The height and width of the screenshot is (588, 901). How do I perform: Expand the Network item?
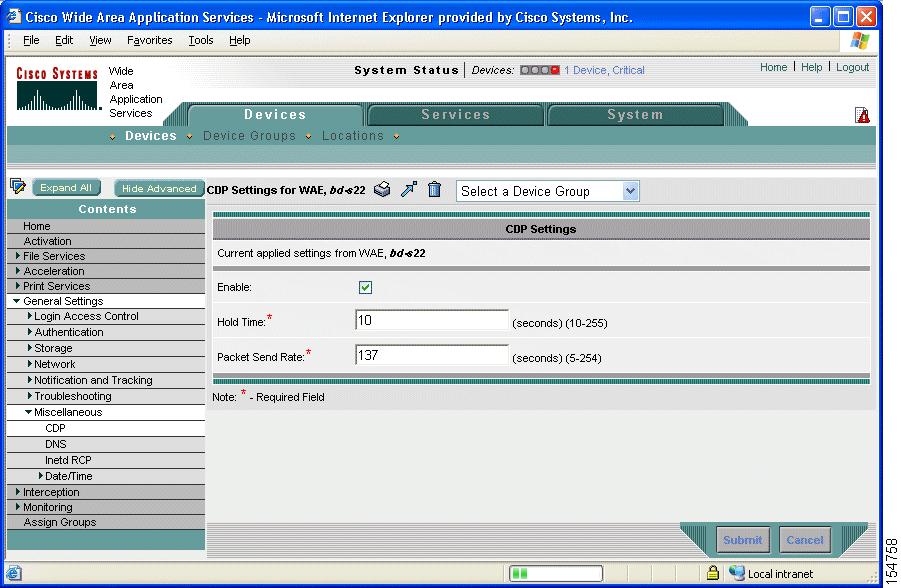pos(30,364)
